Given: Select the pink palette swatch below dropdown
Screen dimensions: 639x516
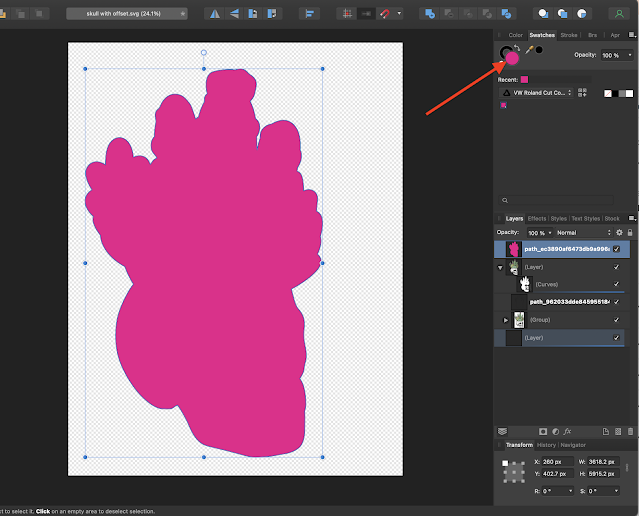Looking at the screenshot, I should pyautogui.click(x=503, y=105).
